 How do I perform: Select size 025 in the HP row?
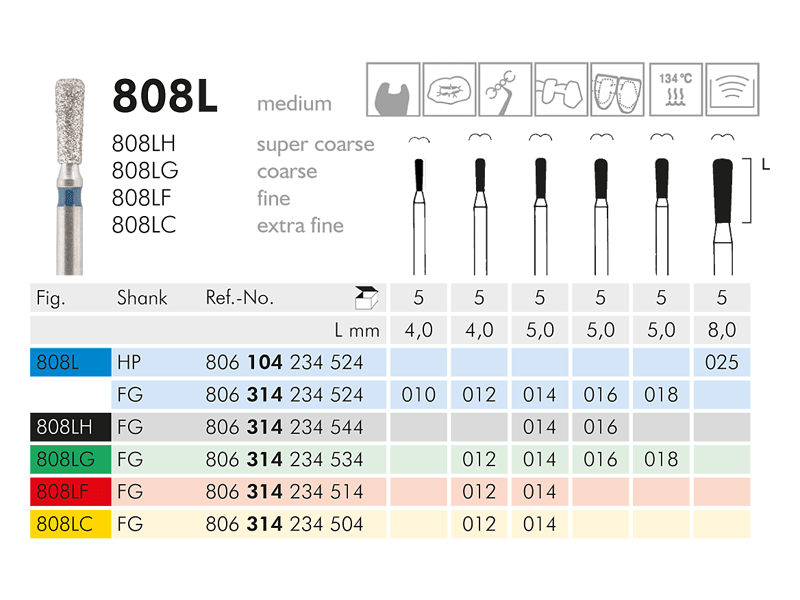[x=721, y=362]
